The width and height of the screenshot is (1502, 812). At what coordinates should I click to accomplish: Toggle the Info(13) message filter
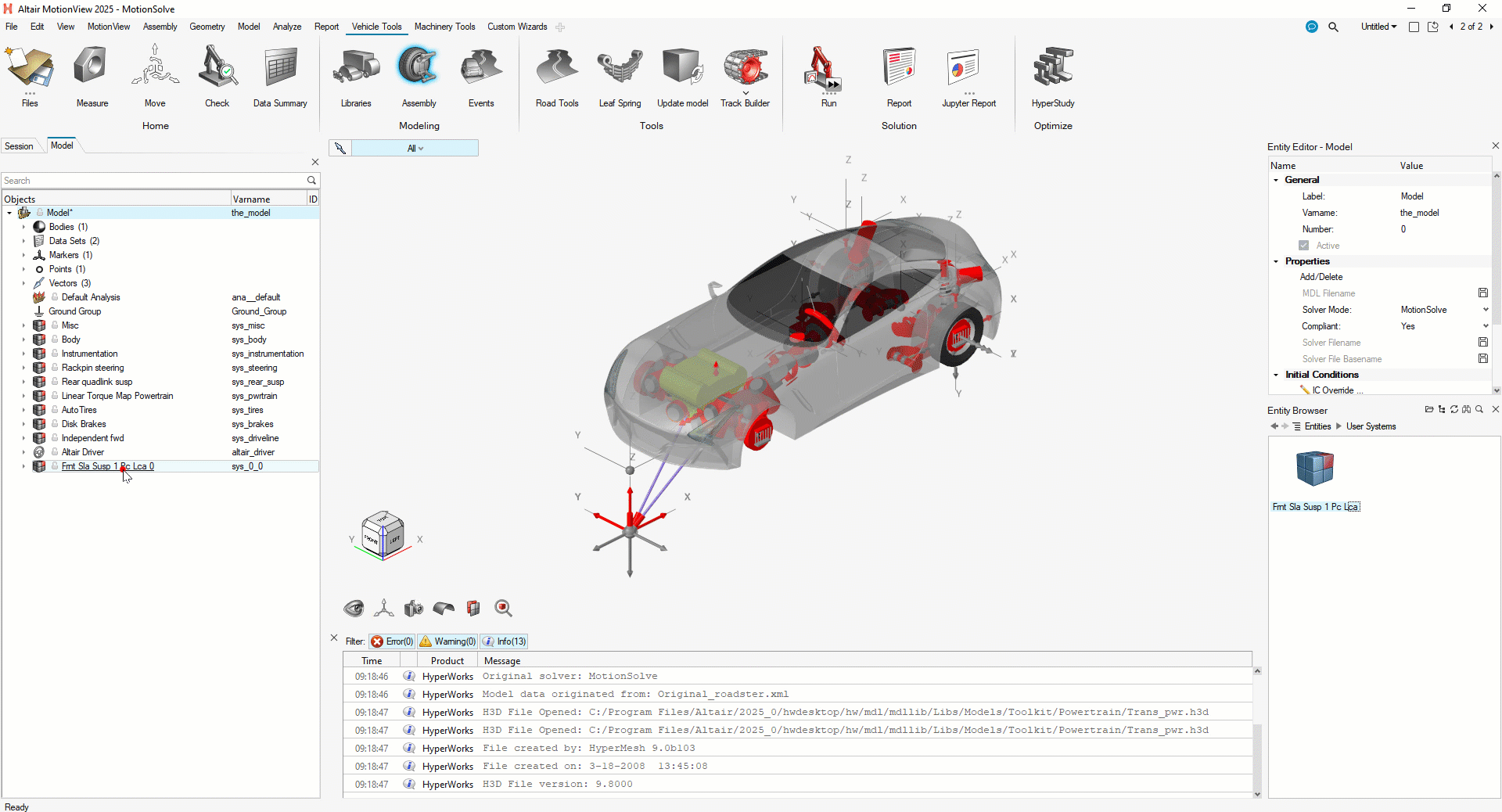pyautogui.click(x=505, y=641)
